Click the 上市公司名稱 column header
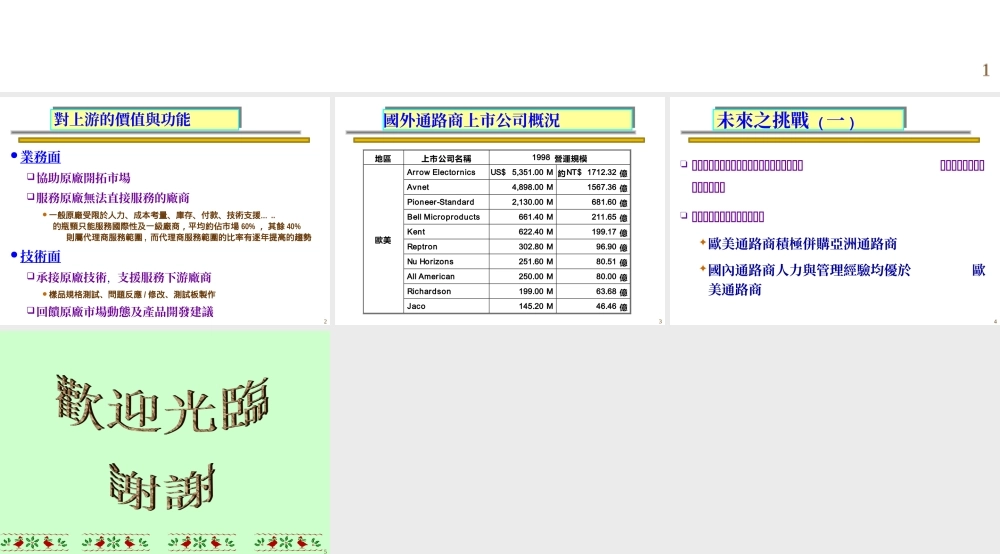 [x=446, y=158]
